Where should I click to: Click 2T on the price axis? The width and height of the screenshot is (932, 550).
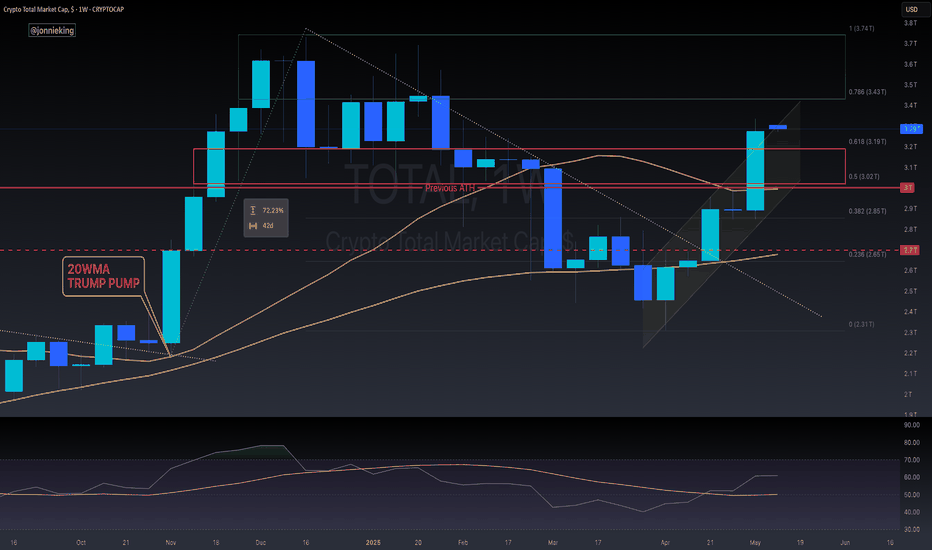[908, 394]
